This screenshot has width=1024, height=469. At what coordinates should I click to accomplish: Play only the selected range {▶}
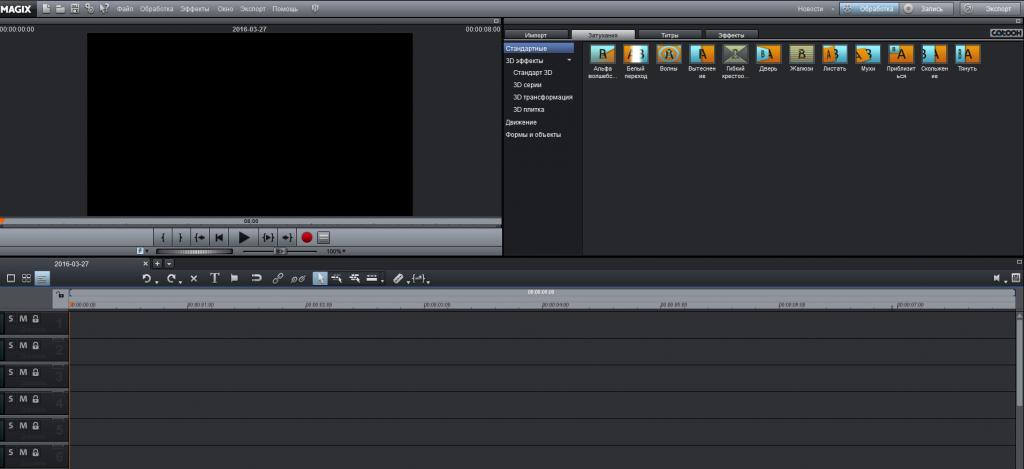click(x=268, y=238)
